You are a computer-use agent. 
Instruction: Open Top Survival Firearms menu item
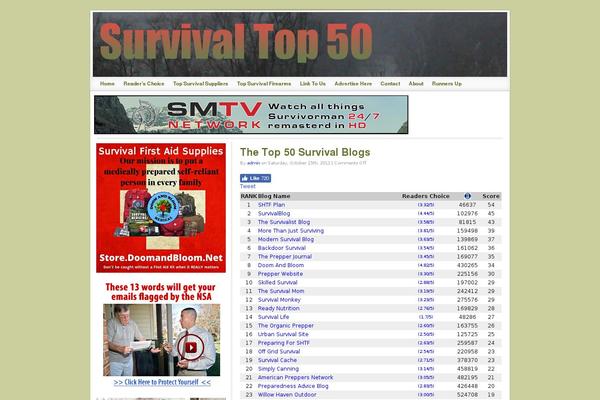[x=264, y=83]
